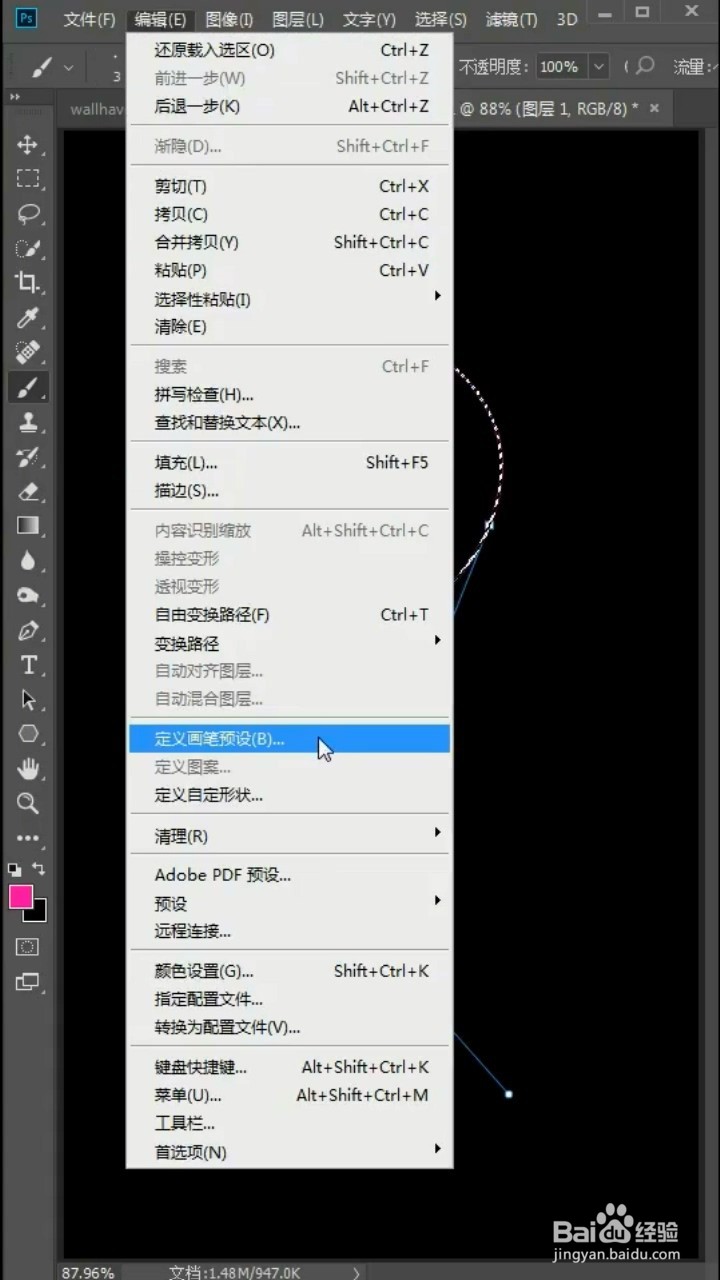720x1280 pixels.
Task: Select the Horizontal Type tool
Action: (x=28, y=665)
